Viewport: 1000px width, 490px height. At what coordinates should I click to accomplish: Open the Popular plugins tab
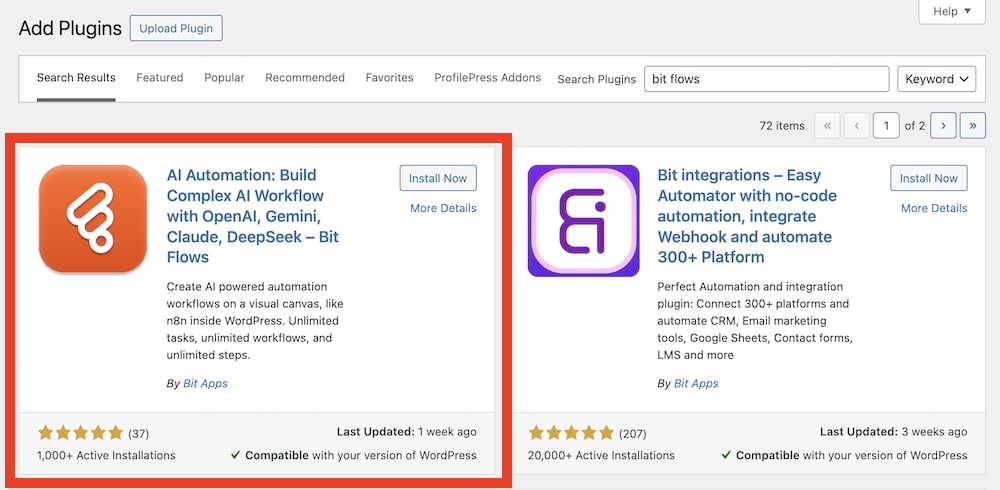click(224, 78)
